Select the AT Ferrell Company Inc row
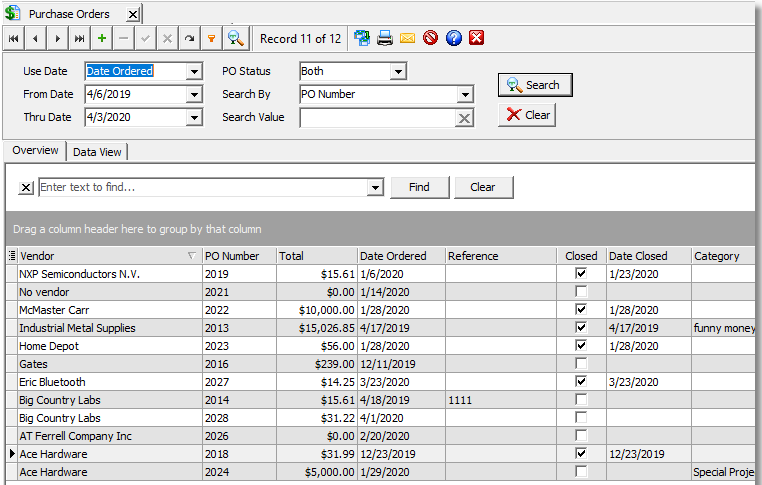This screenshot has width=762, height=485. pos(381,436)
